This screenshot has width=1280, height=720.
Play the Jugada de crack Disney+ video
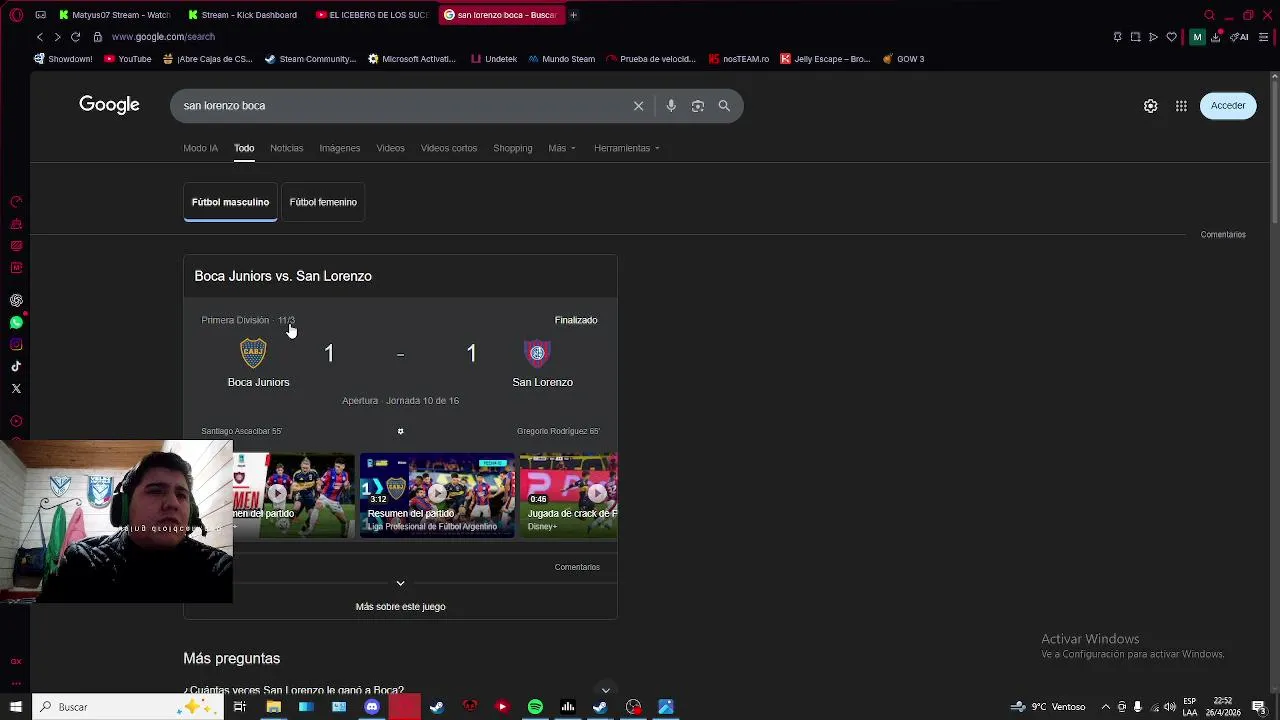point(568,495)
